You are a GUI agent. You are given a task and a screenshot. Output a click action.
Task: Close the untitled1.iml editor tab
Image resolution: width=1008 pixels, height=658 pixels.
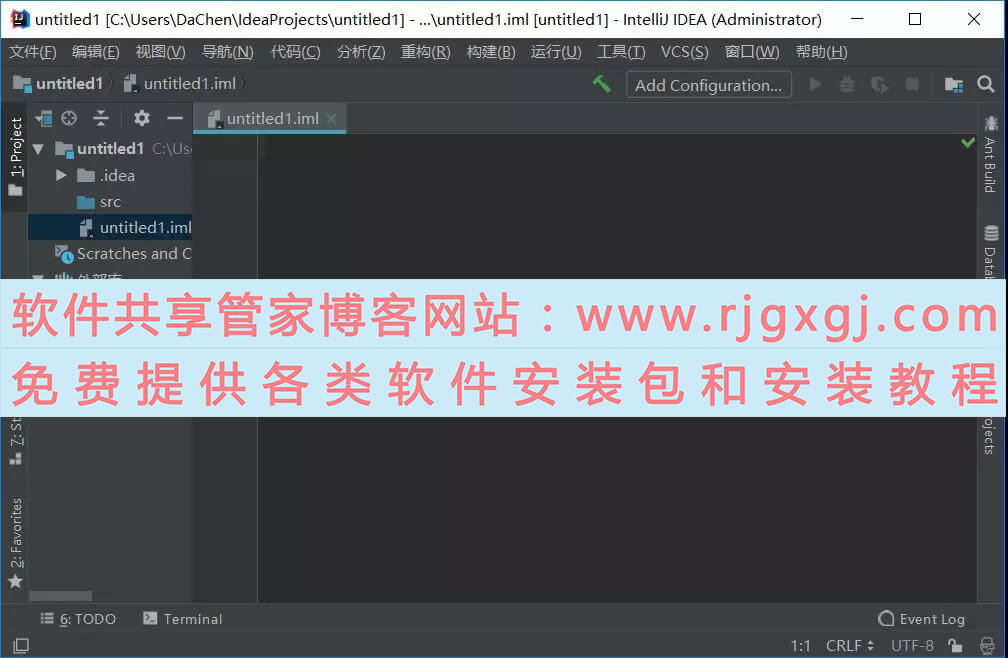coord(331,119)
